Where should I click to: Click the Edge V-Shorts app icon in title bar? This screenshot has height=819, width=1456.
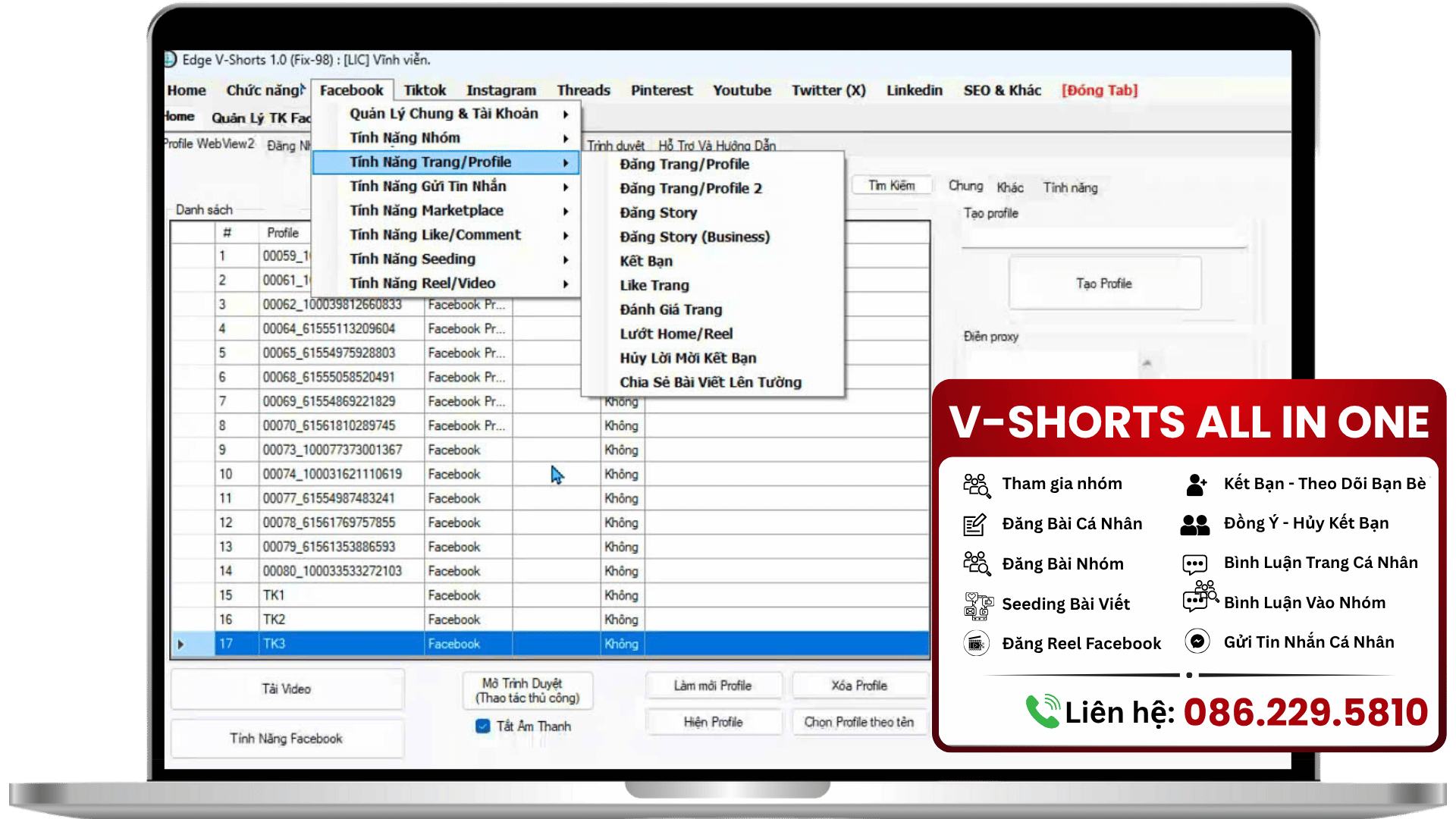pos(170,59)
